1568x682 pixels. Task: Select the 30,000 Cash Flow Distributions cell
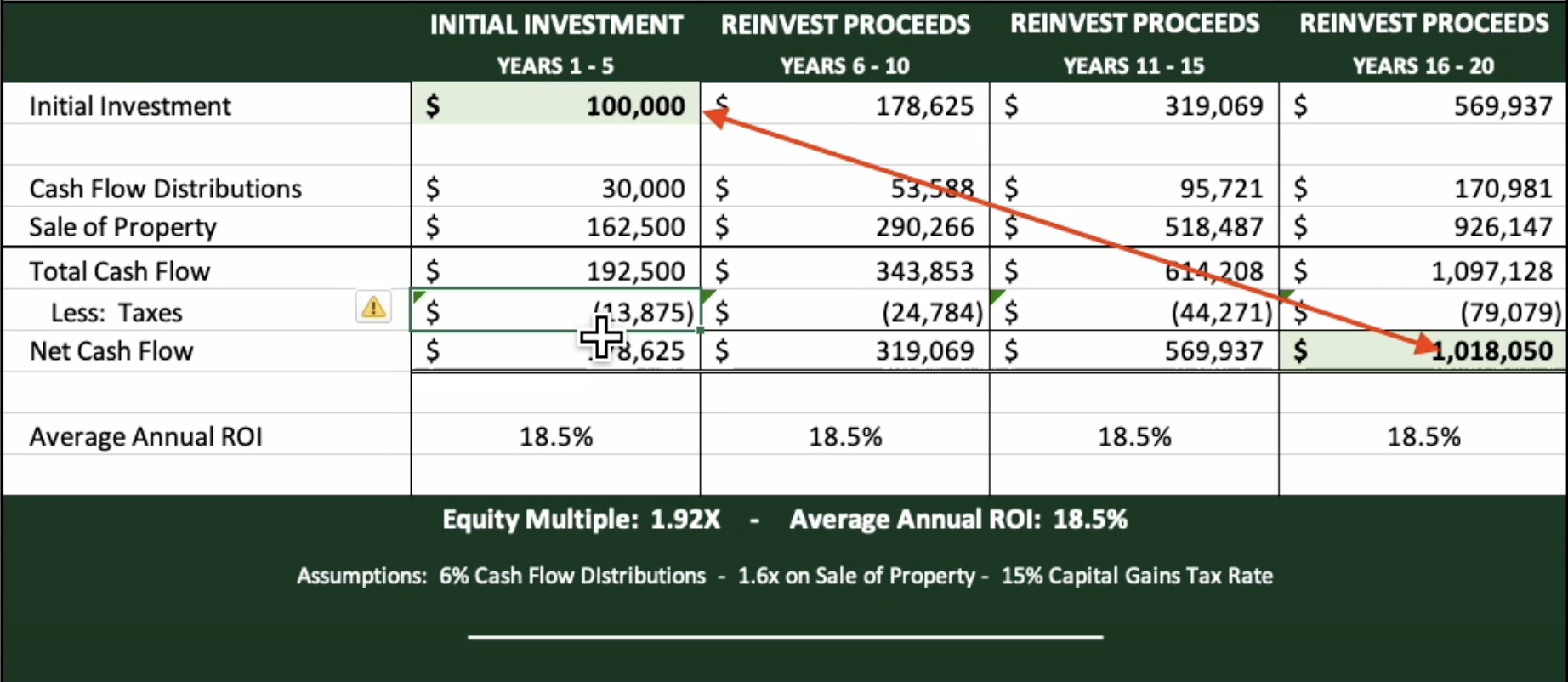[556, 188]
